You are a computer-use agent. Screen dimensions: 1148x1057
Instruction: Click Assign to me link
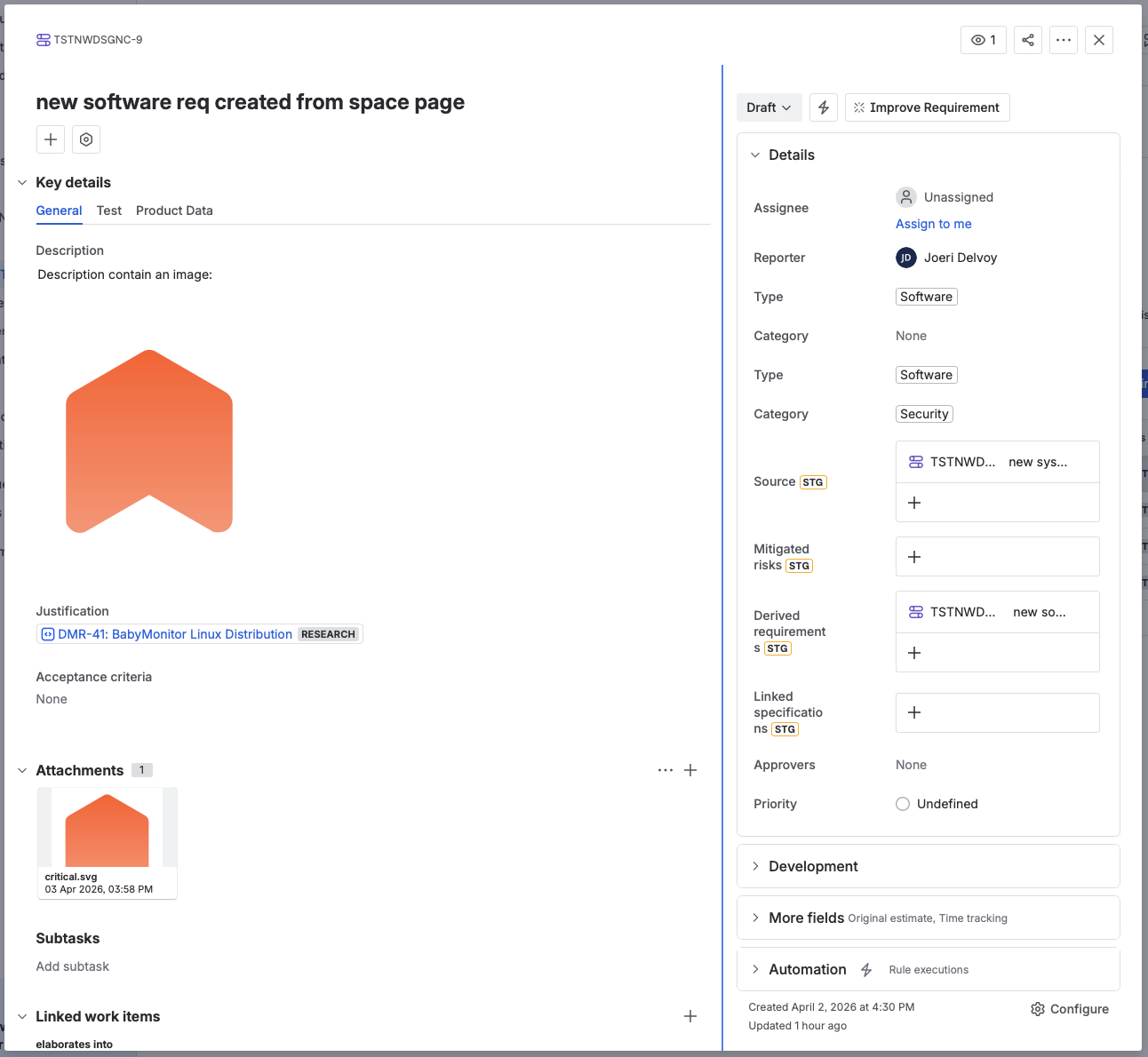tap(934, 224)
